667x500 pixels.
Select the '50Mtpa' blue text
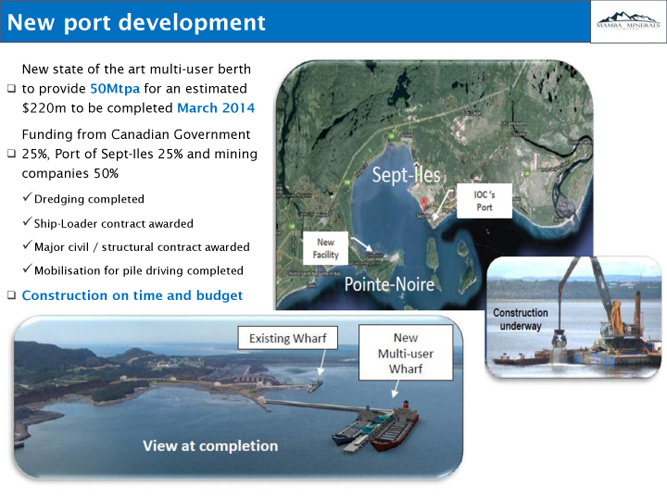[x=115, y=89]
